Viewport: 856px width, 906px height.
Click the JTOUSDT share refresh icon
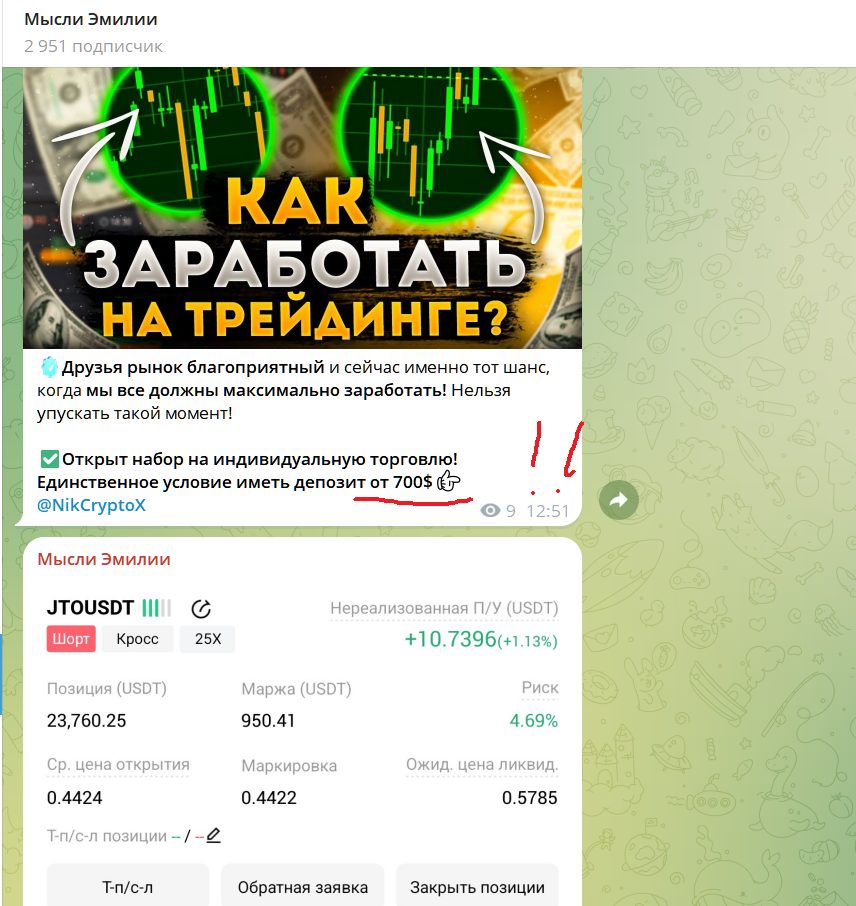coord(201,608)
